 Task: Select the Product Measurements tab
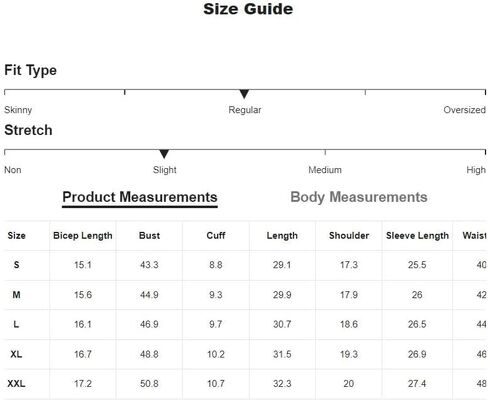(x=140, y=197)
